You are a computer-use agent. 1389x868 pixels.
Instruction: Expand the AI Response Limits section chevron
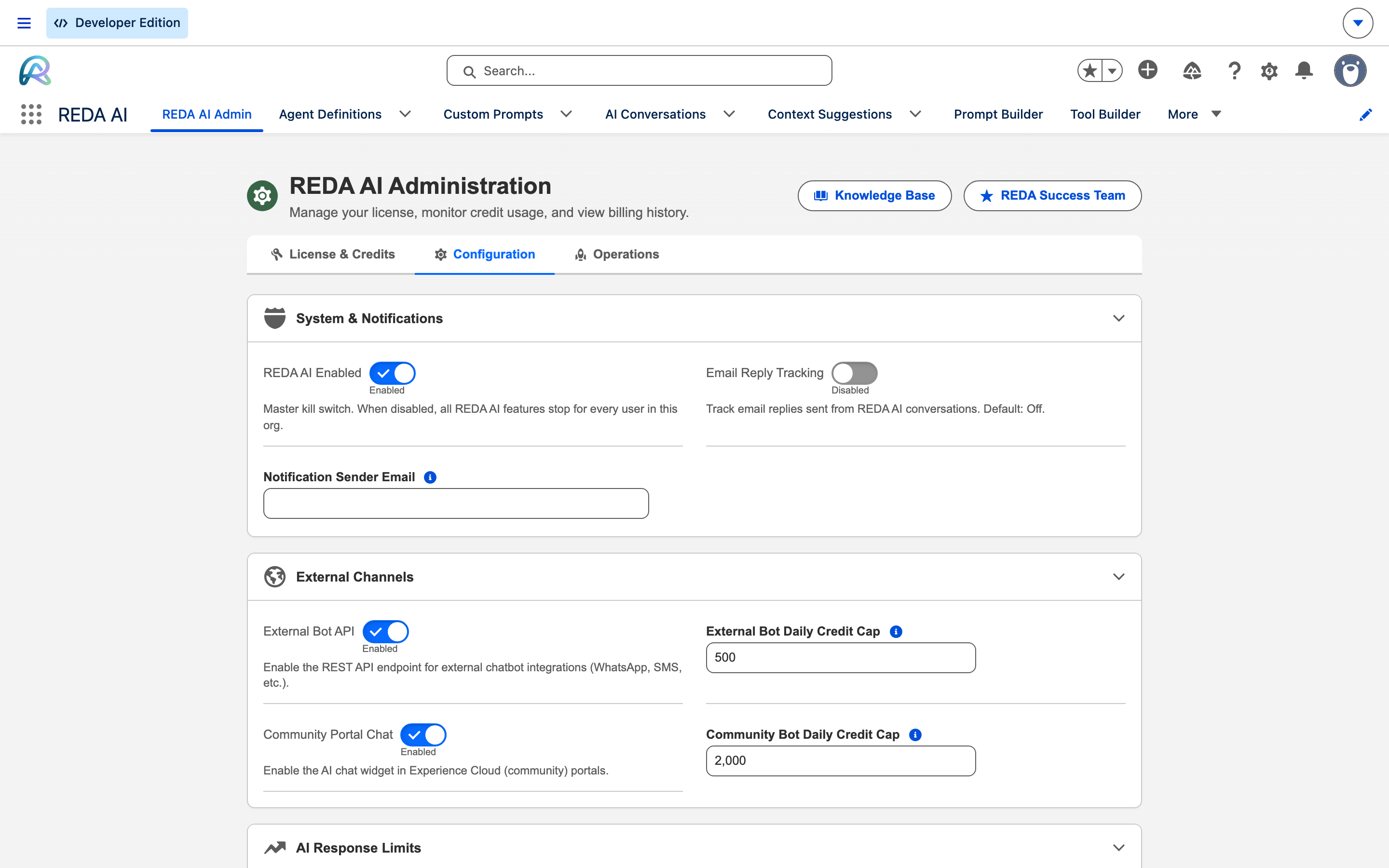(x=1118, y=847)
